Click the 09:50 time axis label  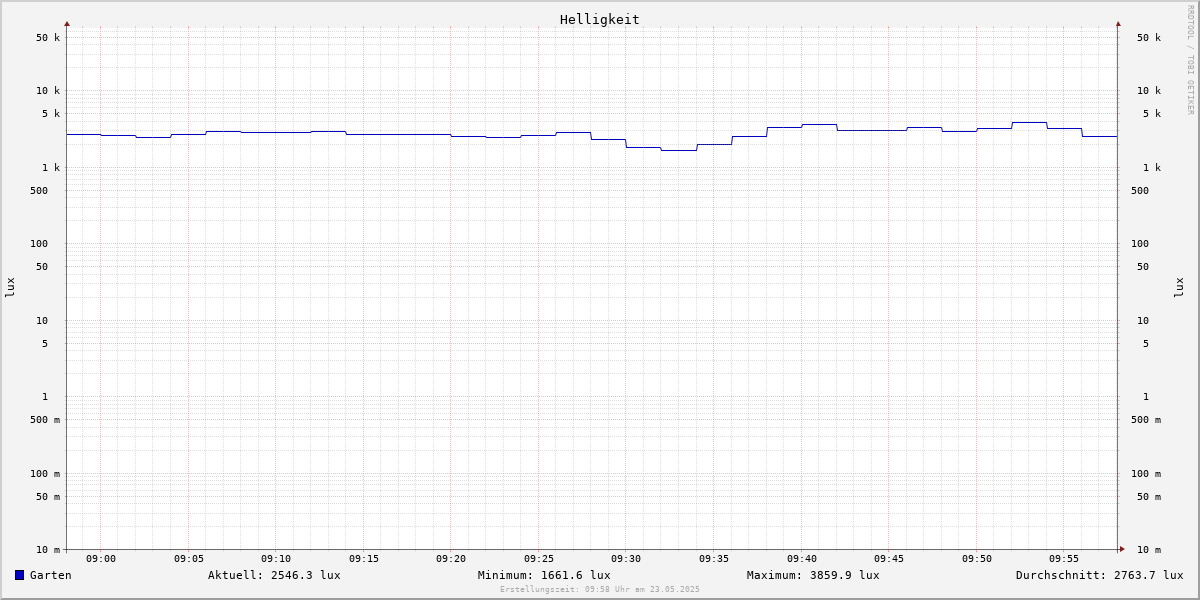[977, 559]
